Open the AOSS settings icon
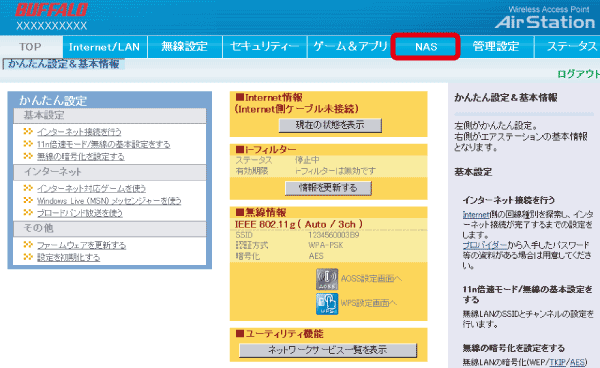Screen dimensions: 600x368 (327, 279)
